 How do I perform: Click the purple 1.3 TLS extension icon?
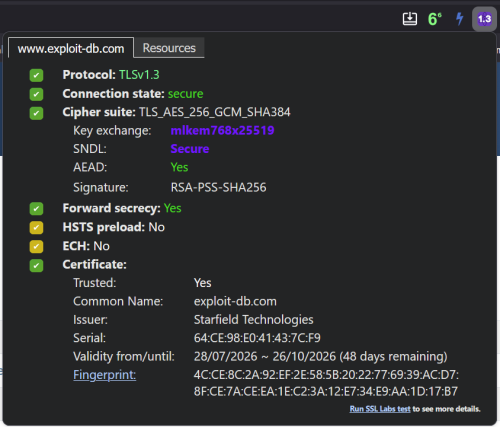[x=484, y=19]
